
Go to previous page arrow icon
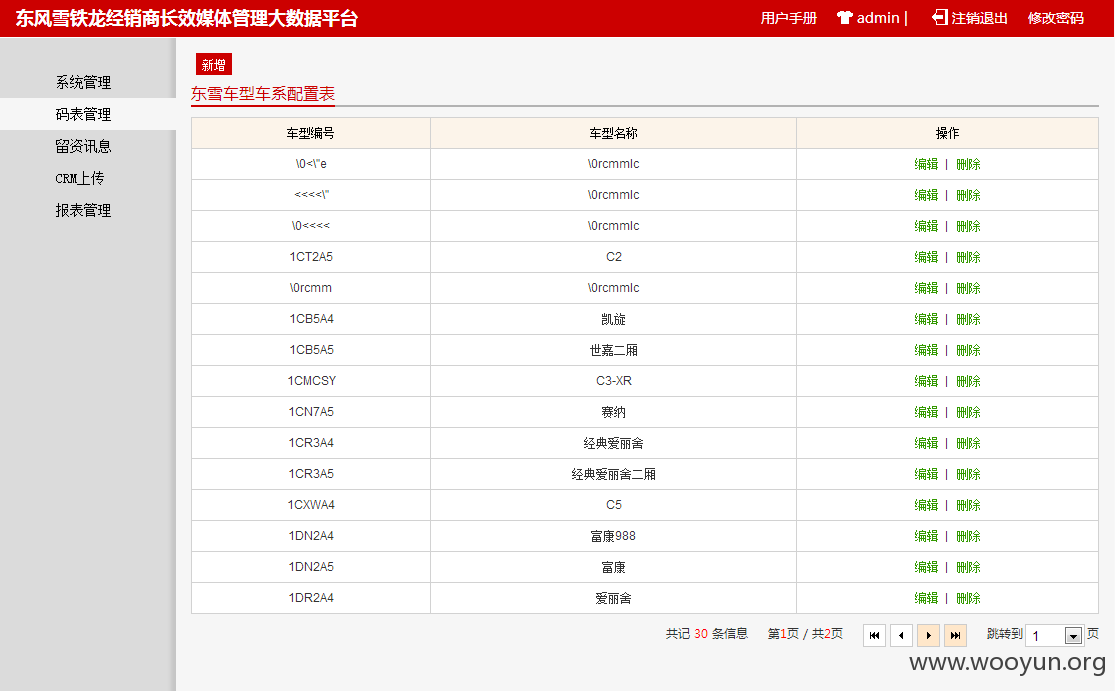901,635
